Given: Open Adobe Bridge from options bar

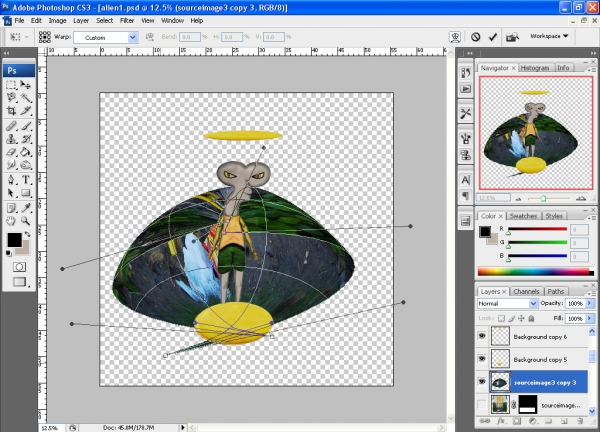Looking at the screenshot, I should coord(512,37).
